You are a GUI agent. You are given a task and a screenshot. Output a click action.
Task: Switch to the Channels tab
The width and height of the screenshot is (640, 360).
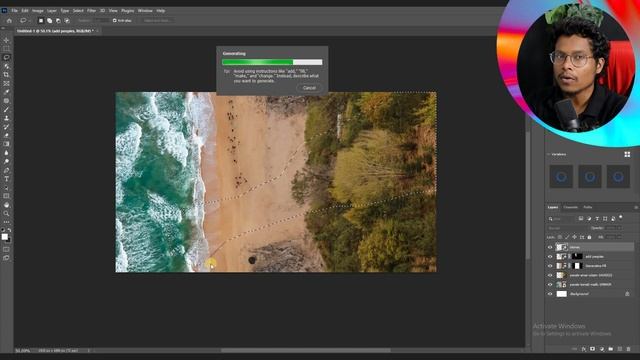click(x=570, y=207)
